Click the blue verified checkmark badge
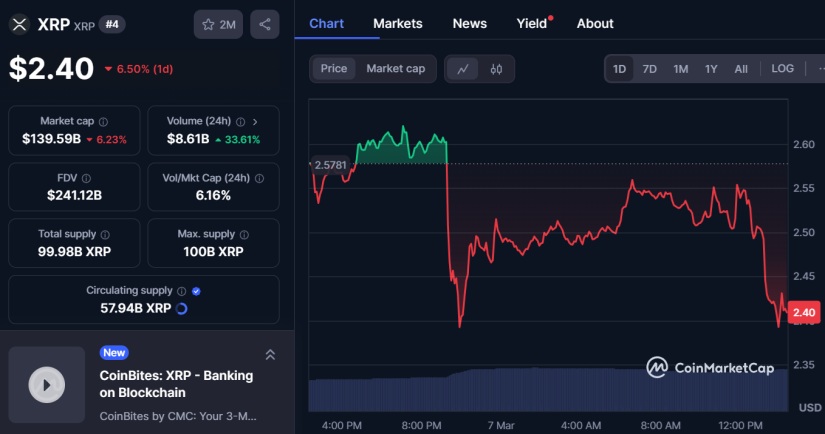The image size is (825, 434). coord(196,291)
